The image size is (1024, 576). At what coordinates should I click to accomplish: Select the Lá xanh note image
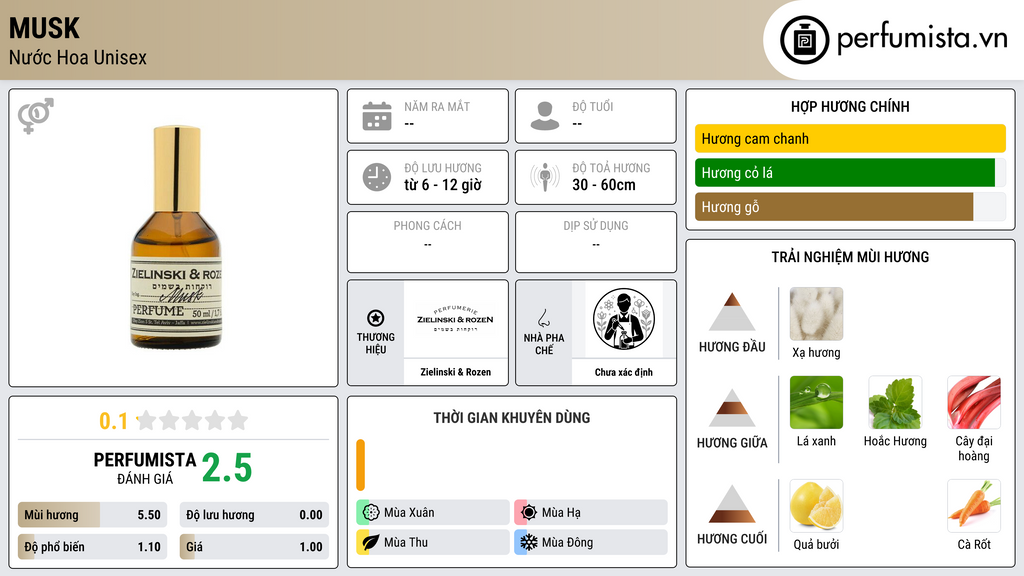click(816, 402)
